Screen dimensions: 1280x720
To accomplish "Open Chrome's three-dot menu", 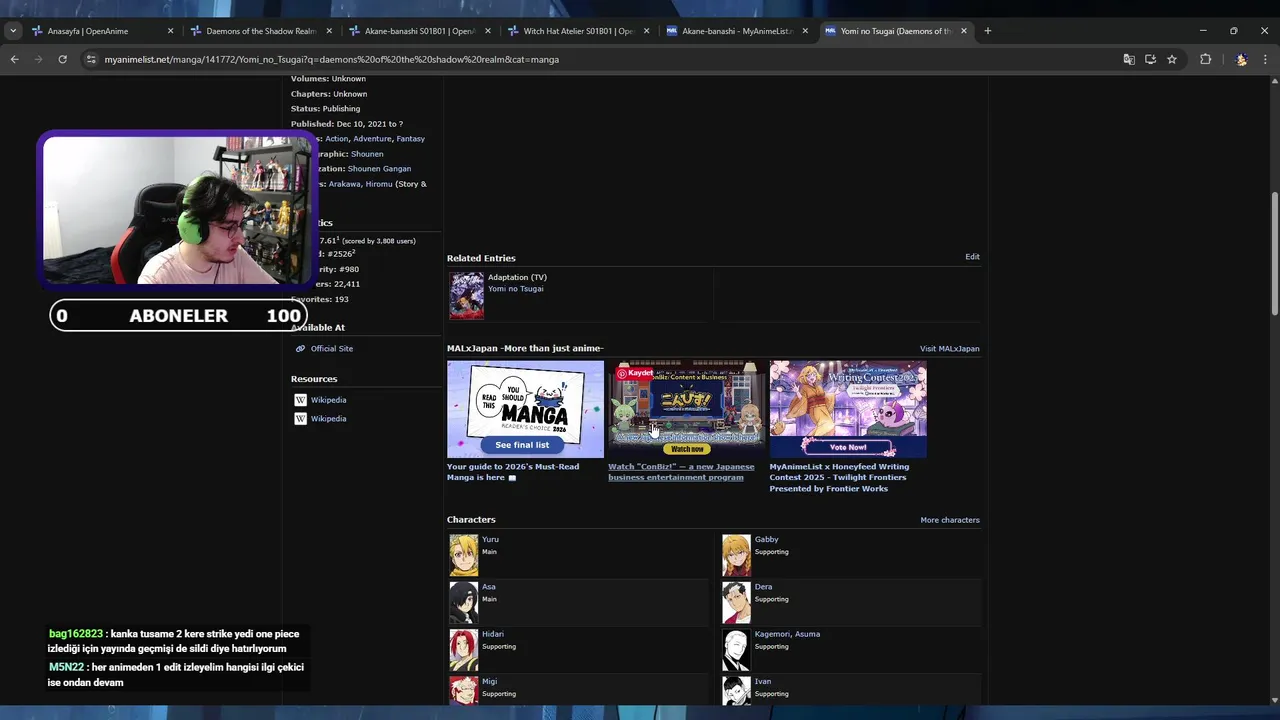I will [1265, 59].
